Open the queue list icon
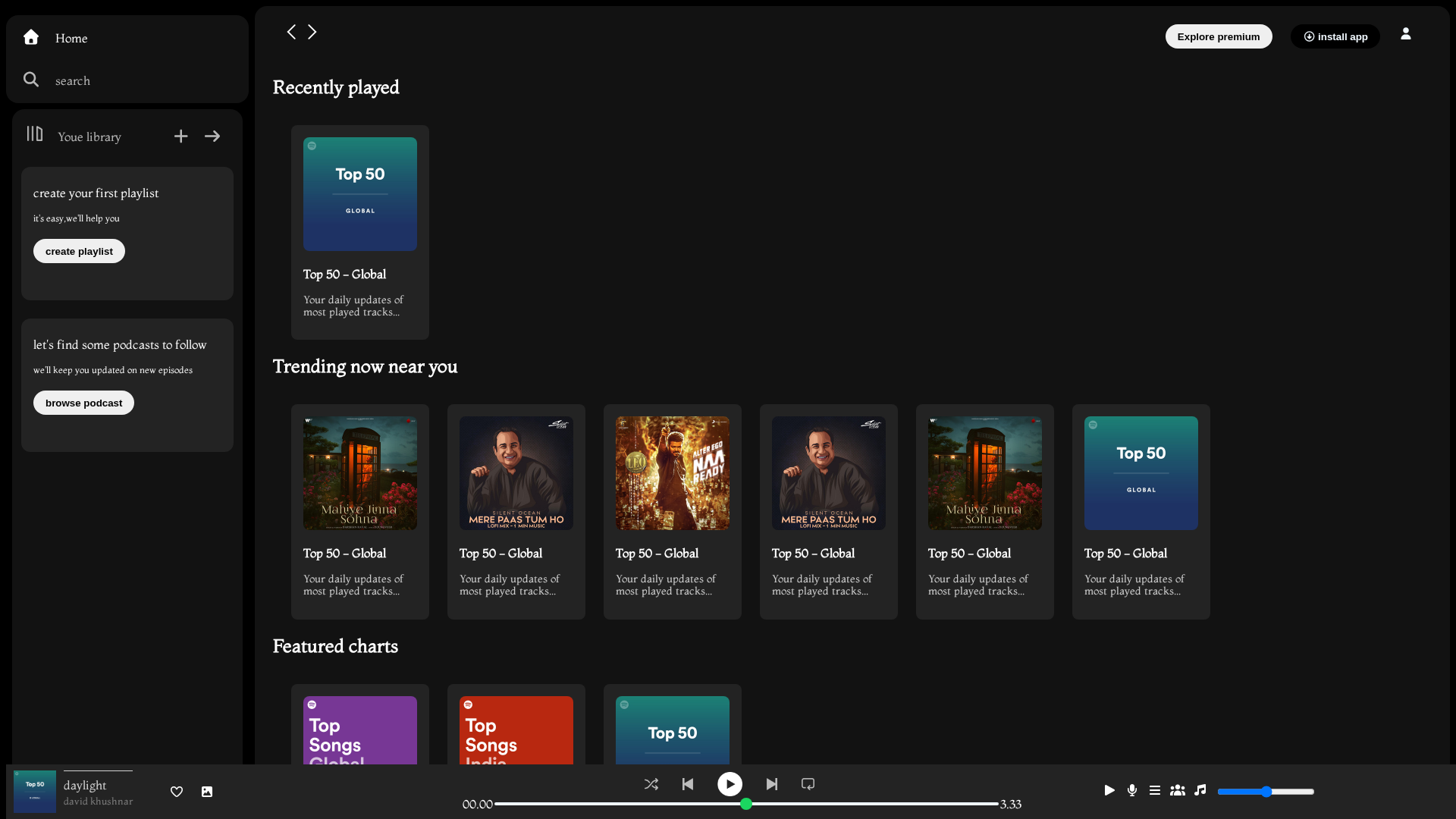 click(1155, 790)
